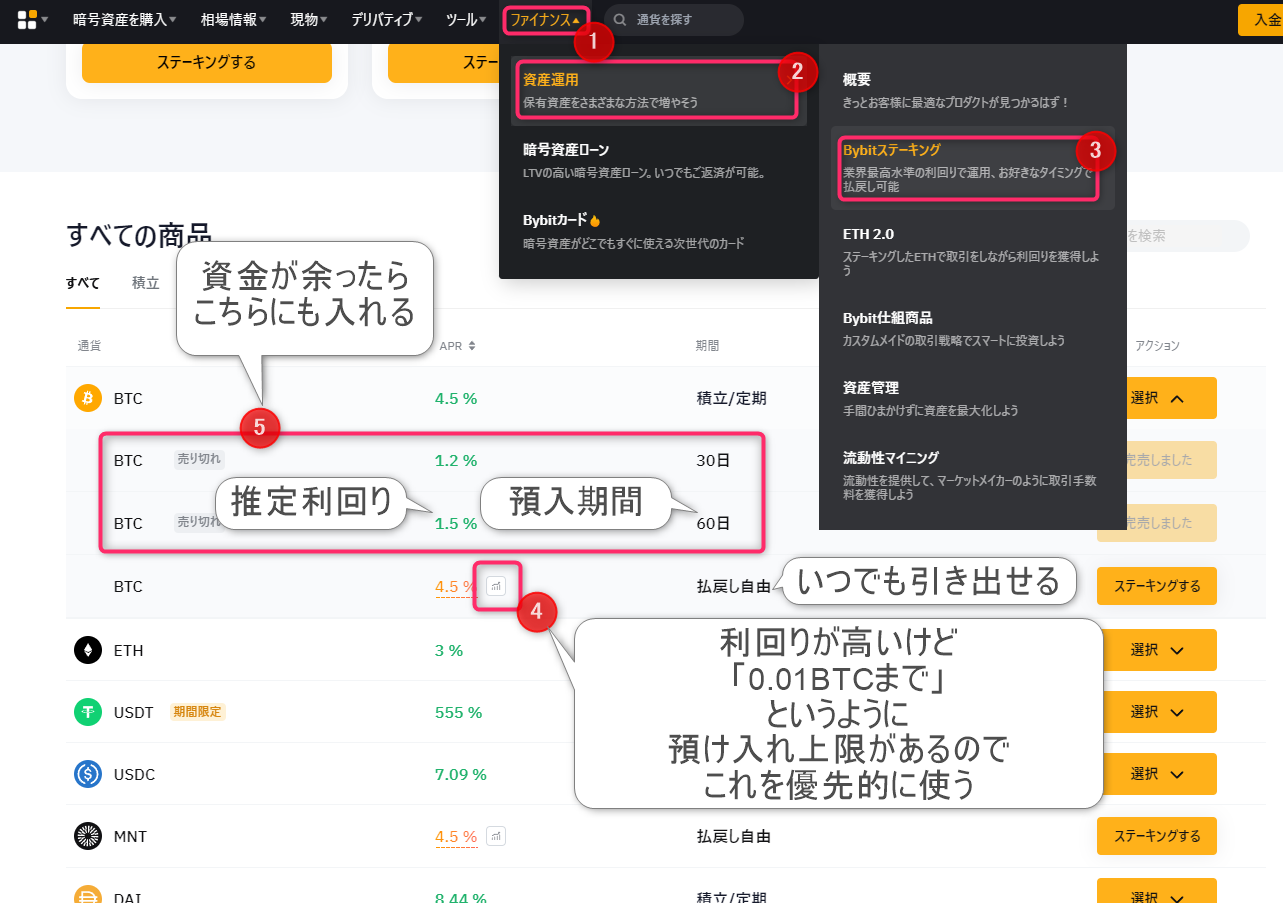The image size is (1283, 903).
Task: Click the magnifier icon in the header search
Action: tap(621, 20)
